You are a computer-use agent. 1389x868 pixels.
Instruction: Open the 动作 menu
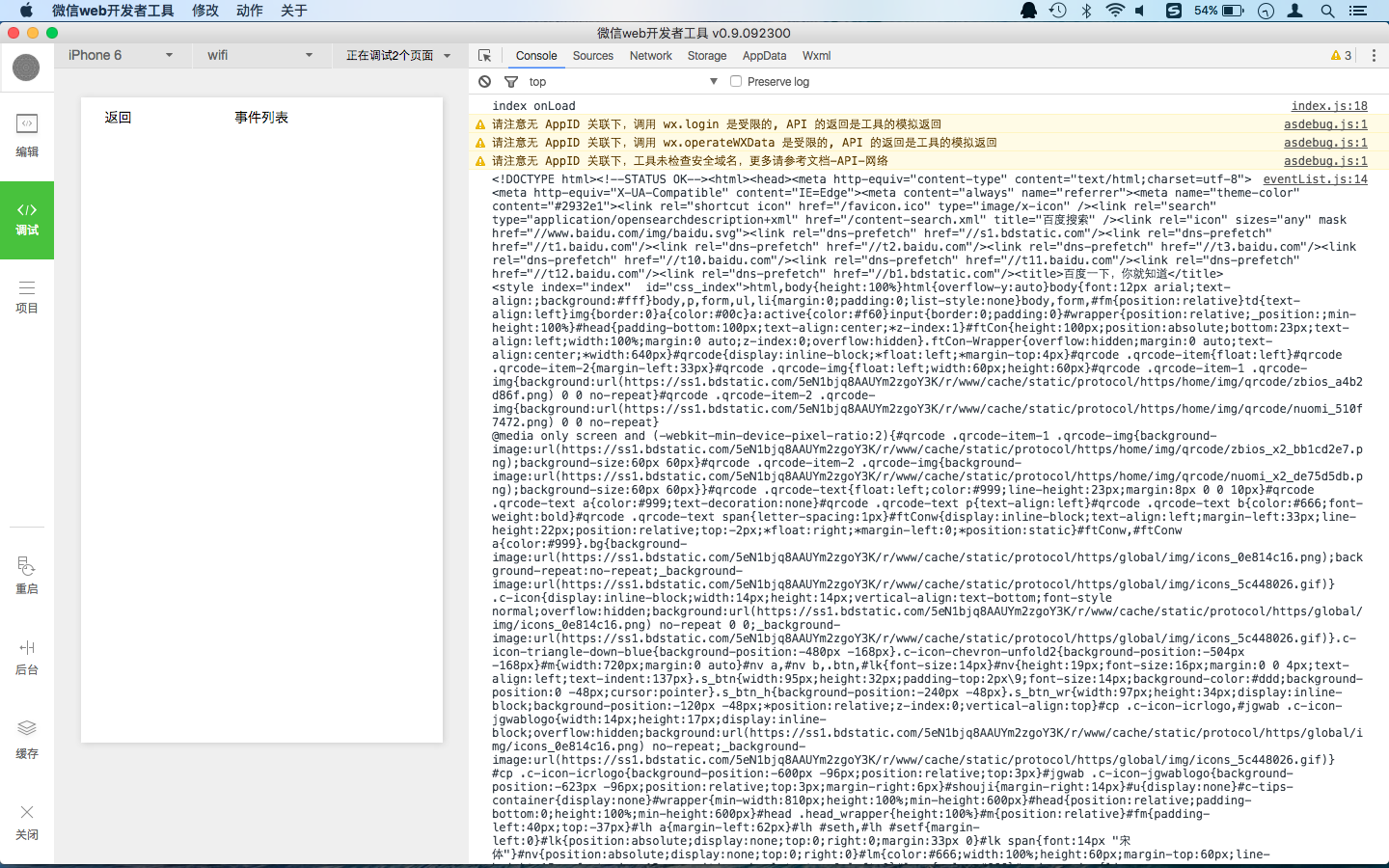pos(250,11)
